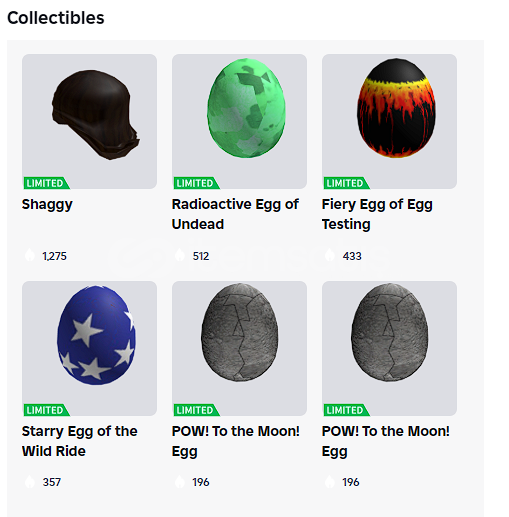509x517 pixels.
Task: Click LIMITED badge on the Starry Egg
Action: coord(46,410)
